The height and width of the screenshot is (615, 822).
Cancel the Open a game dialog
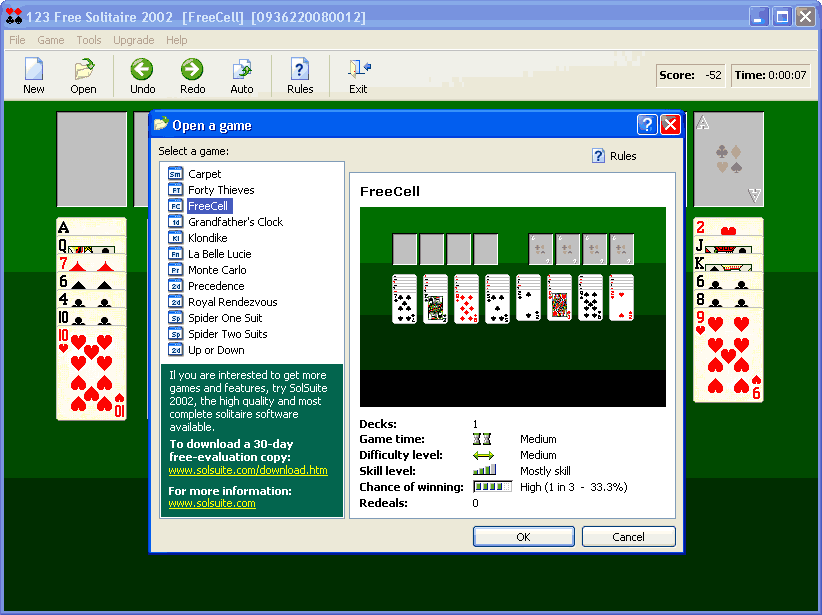628,536
